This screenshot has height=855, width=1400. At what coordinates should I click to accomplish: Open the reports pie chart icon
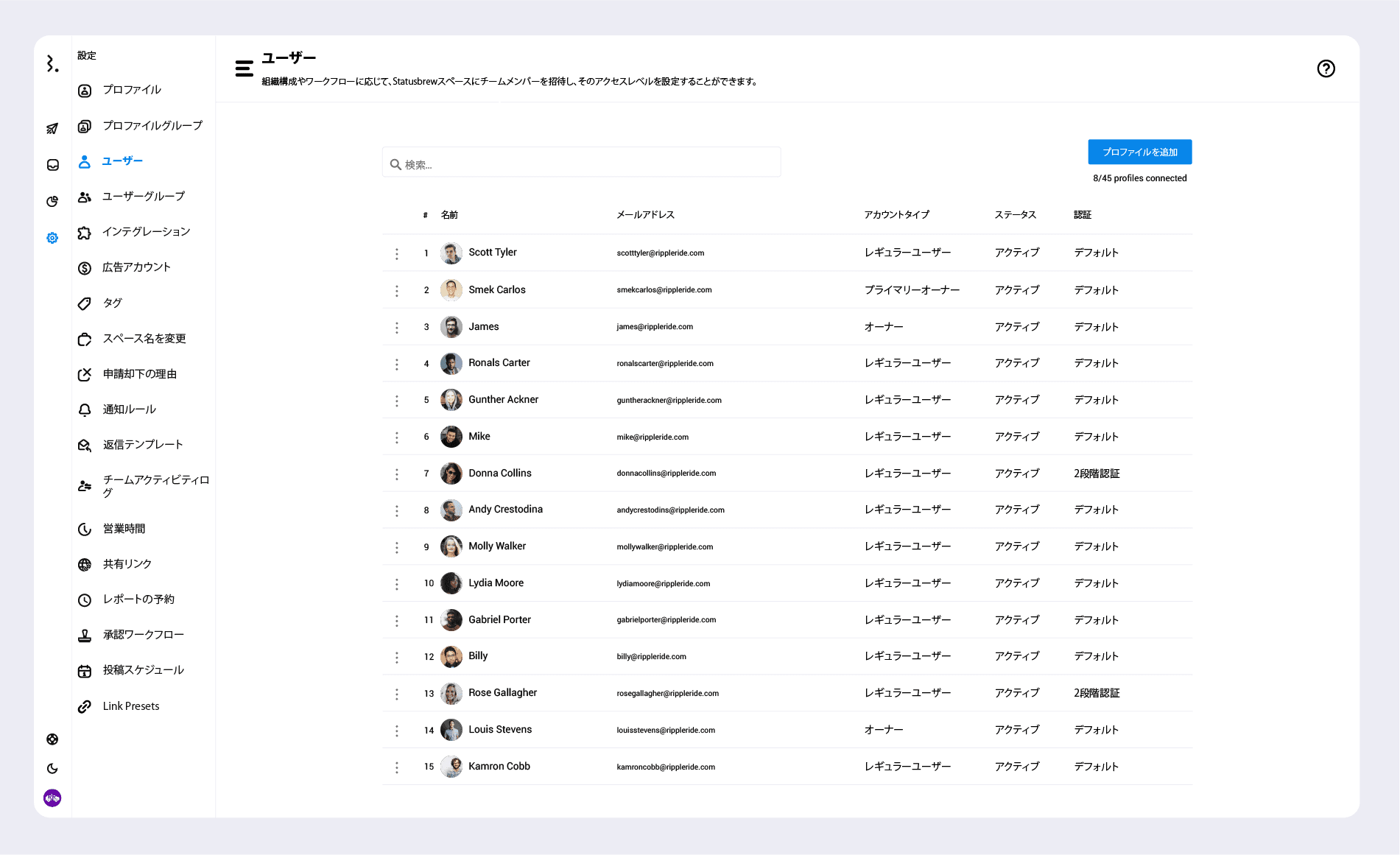tap(52, 201)
